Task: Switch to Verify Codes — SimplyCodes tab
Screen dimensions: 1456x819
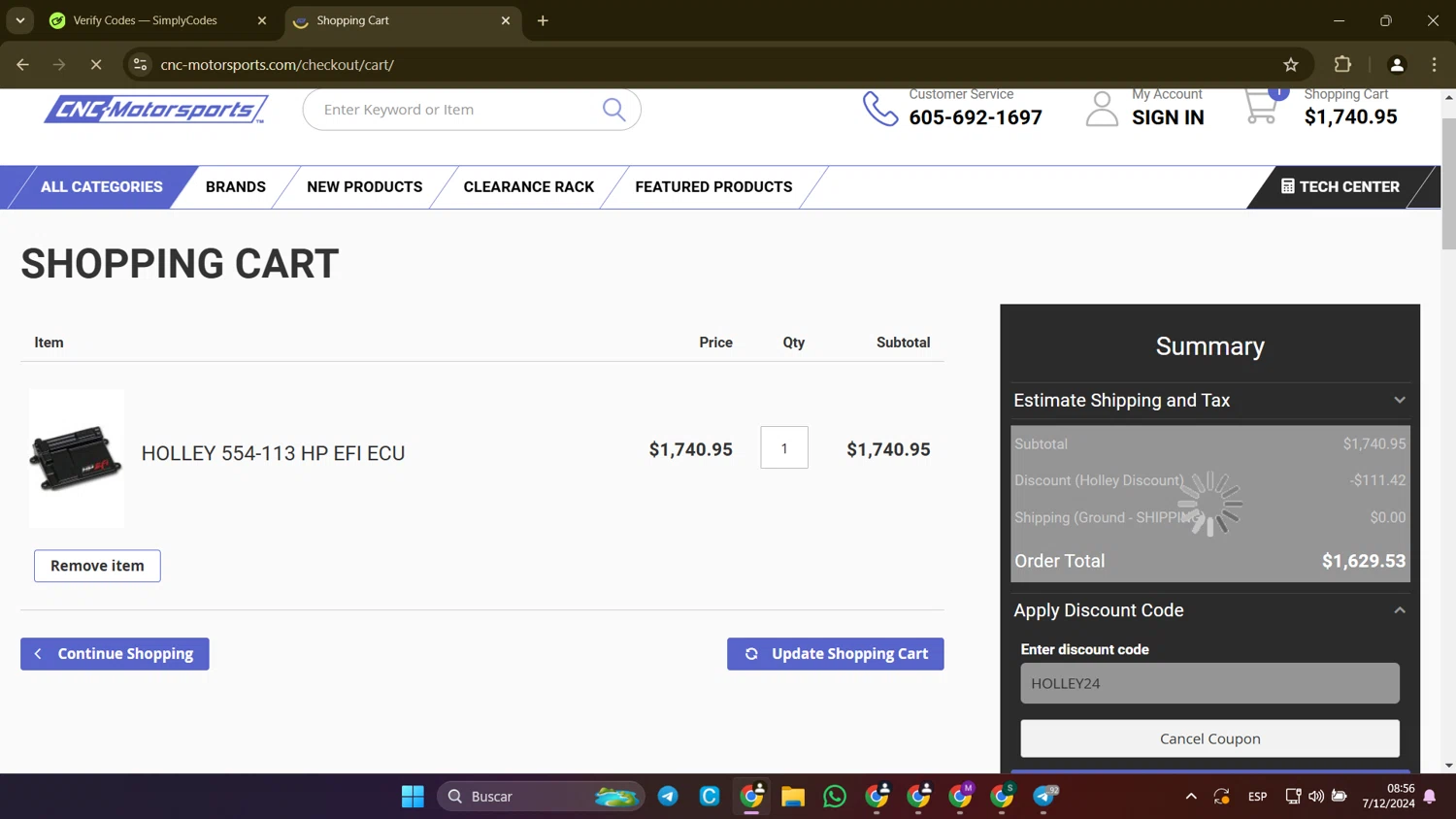Action: click(146, 20)
